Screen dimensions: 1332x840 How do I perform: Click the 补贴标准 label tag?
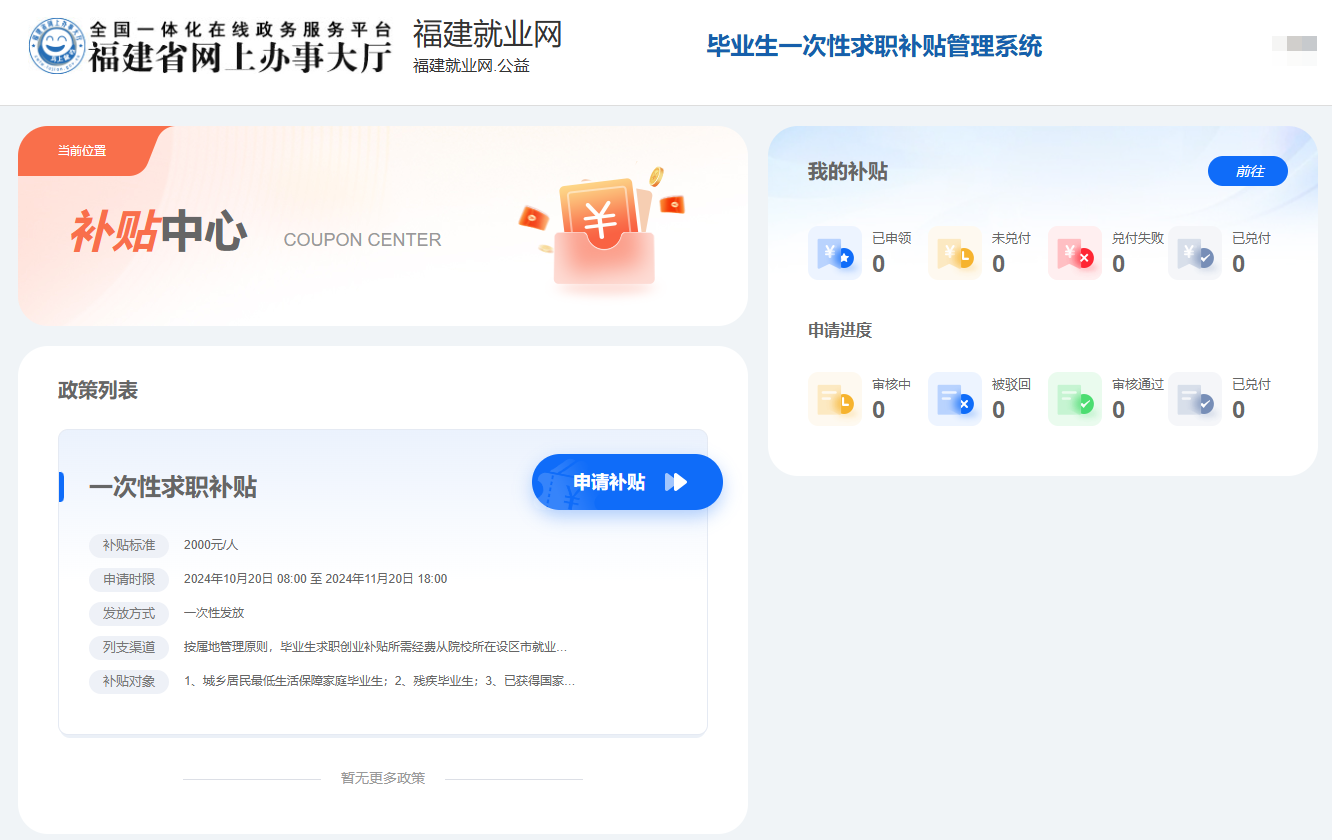129,545
